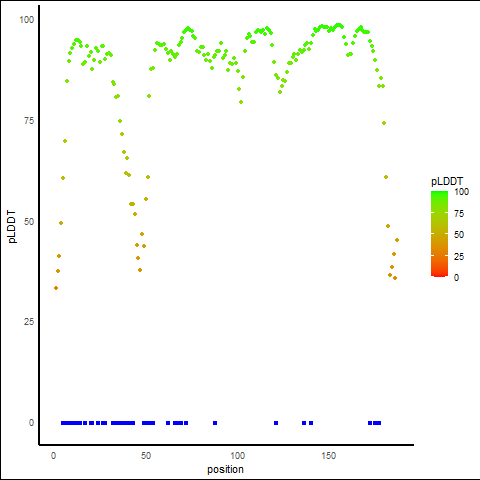The height and width of the screenshot is (480, 480).
Task: Click the x-axis tick label 0
Action: [53, 456]
